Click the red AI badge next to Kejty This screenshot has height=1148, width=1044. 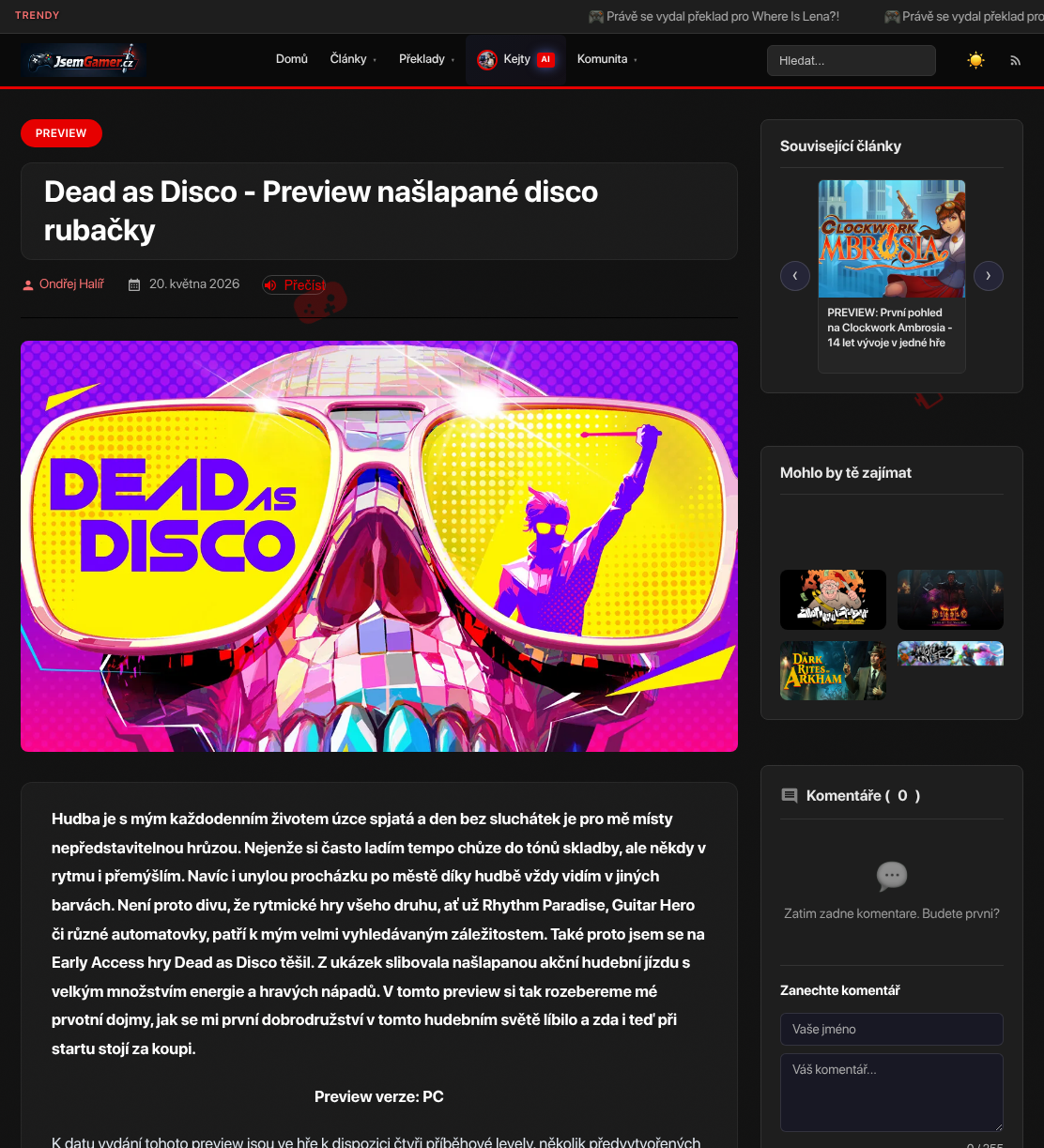click(x=545, y=59)
